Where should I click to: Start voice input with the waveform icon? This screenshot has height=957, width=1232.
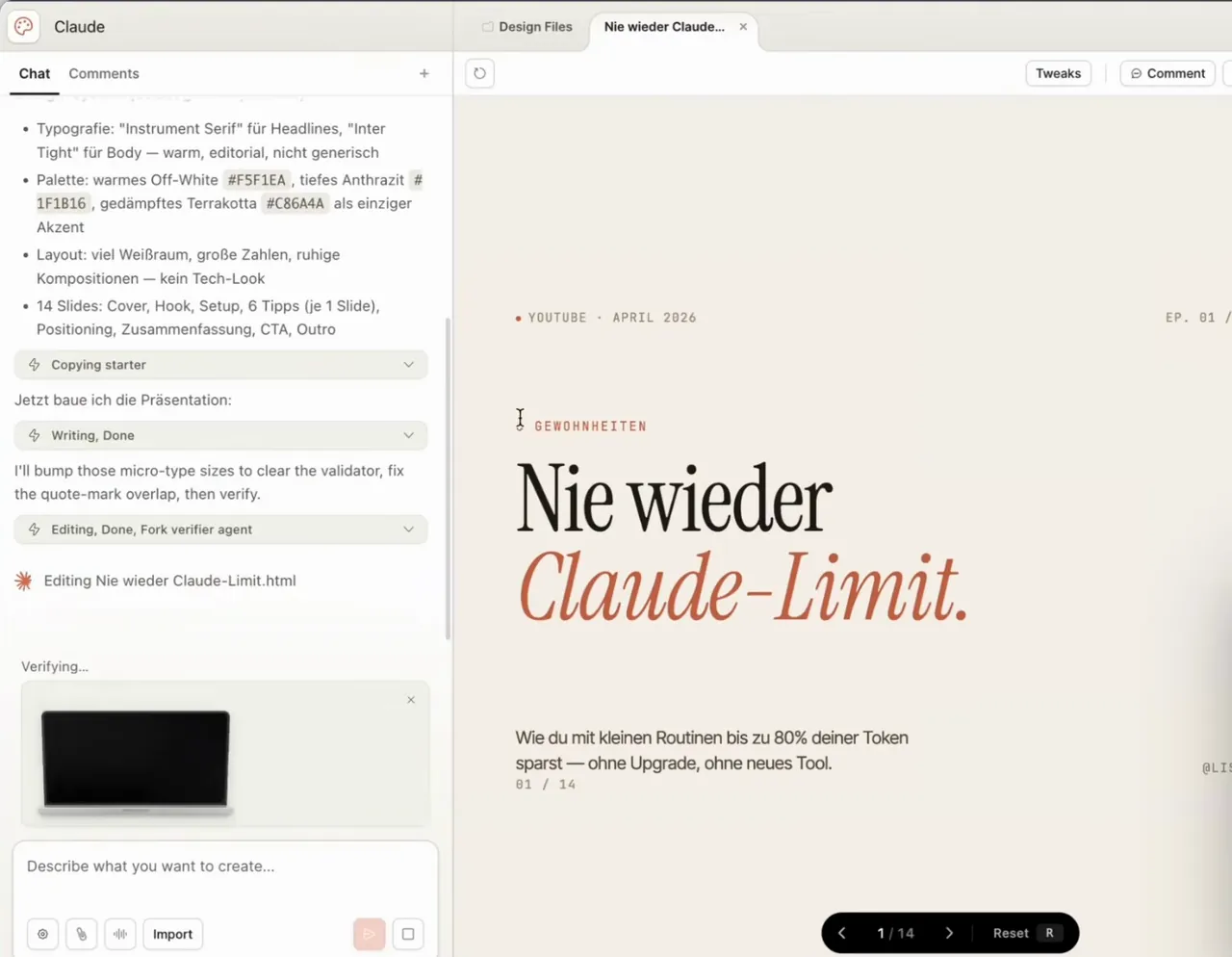[120, 934]
